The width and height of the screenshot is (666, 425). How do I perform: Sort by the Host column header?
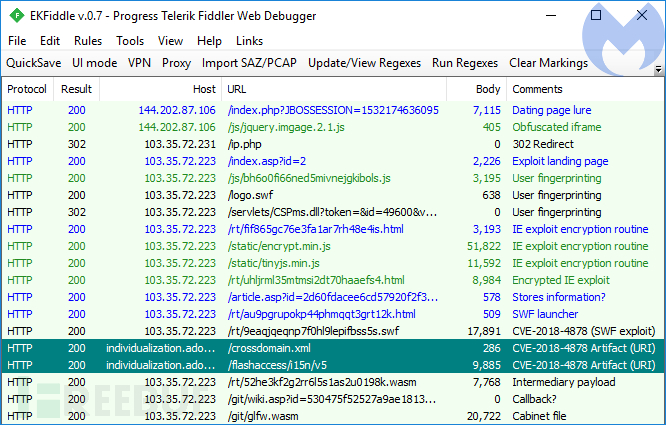[x=161, y=89]
